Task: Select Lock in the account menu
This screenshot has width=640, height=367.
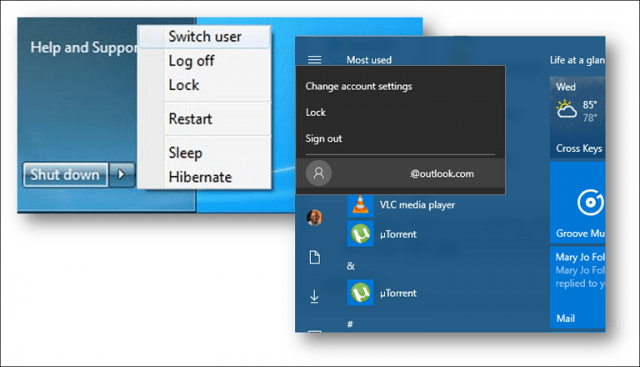Action: pos(316,113)
